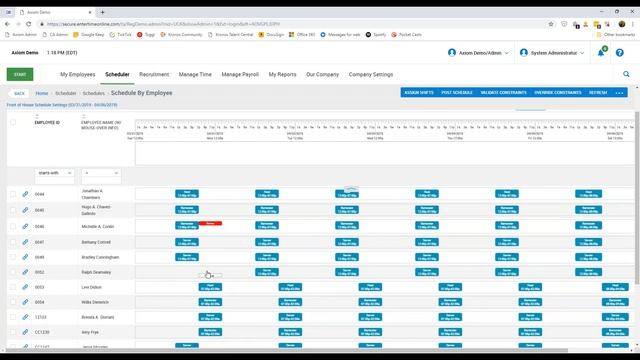Image resolution: width=640 pixels, height=360 pixels.
Task: Open Chrome profile avatar
Action: pos(622,24)
